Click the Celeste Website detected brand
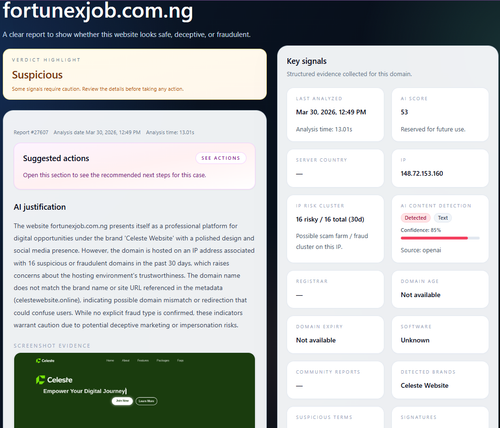Screen dimensions: 500x428 424,386
